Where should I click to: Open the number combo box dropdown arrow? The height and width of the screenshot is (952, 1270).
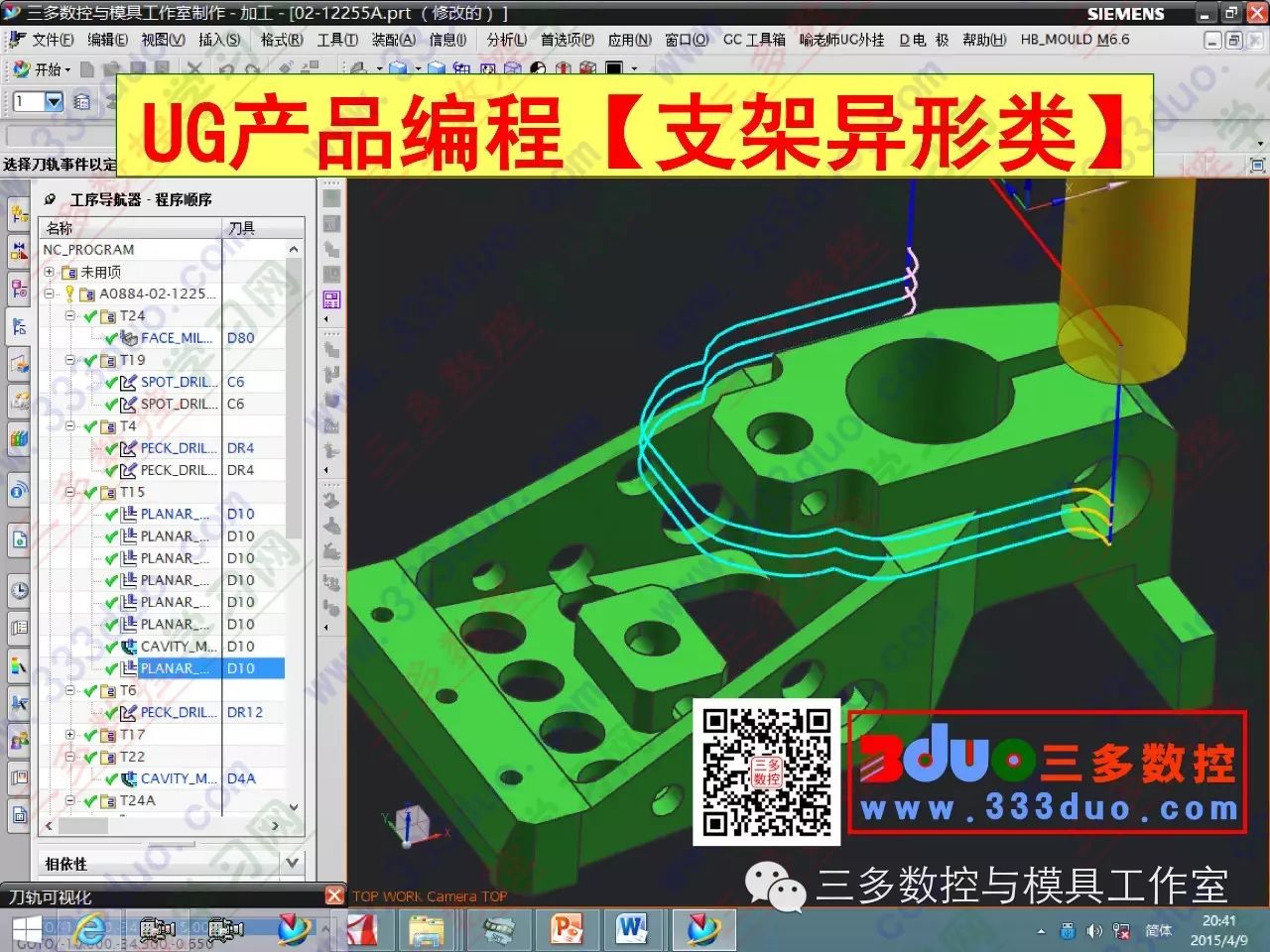tap(55, 101)
